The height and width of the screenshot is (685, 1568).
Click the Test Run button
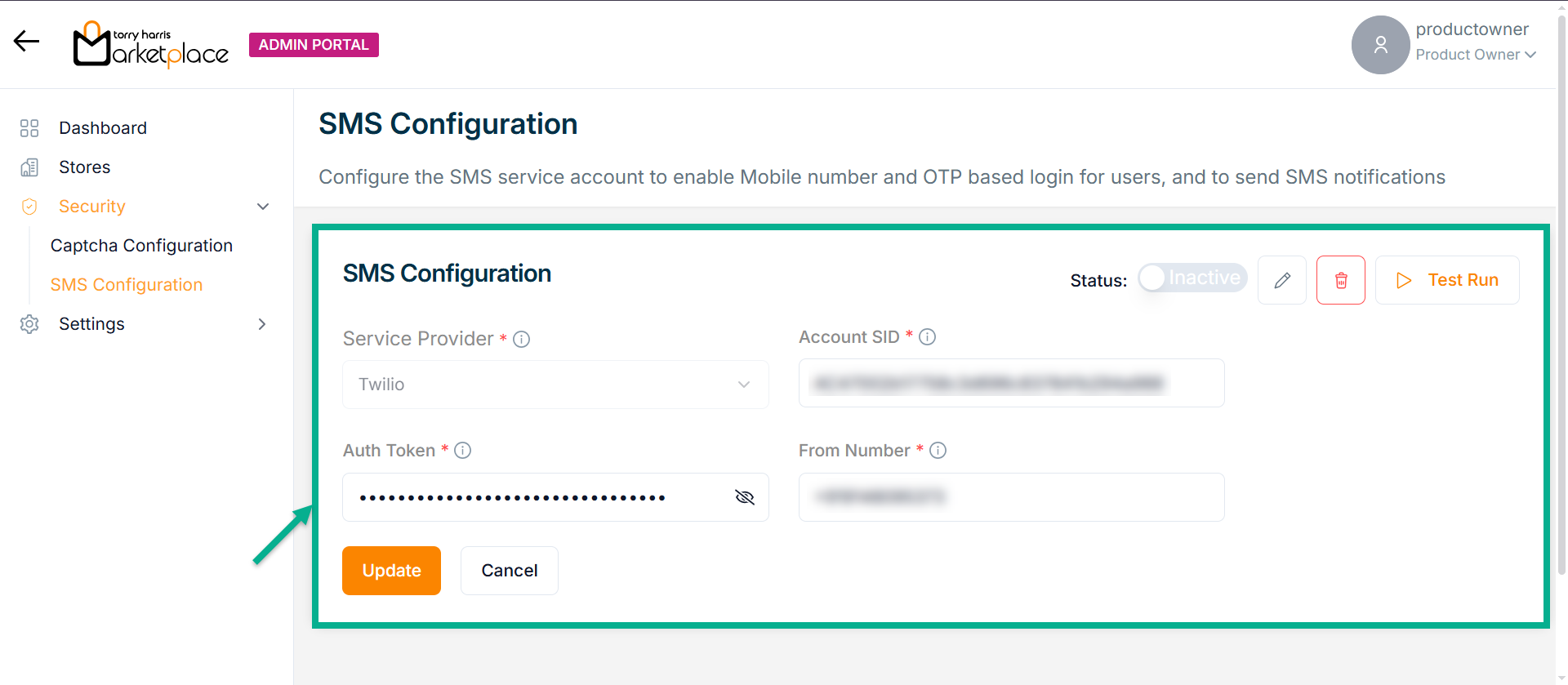pos(1446,280)
